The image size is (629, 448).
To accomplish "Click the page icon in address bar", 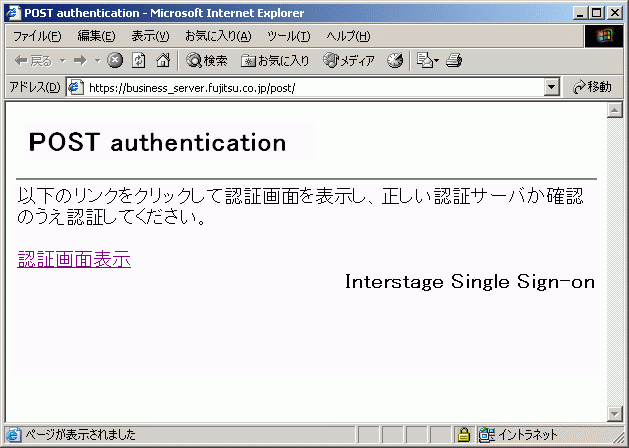I will [x=76, y=87].
